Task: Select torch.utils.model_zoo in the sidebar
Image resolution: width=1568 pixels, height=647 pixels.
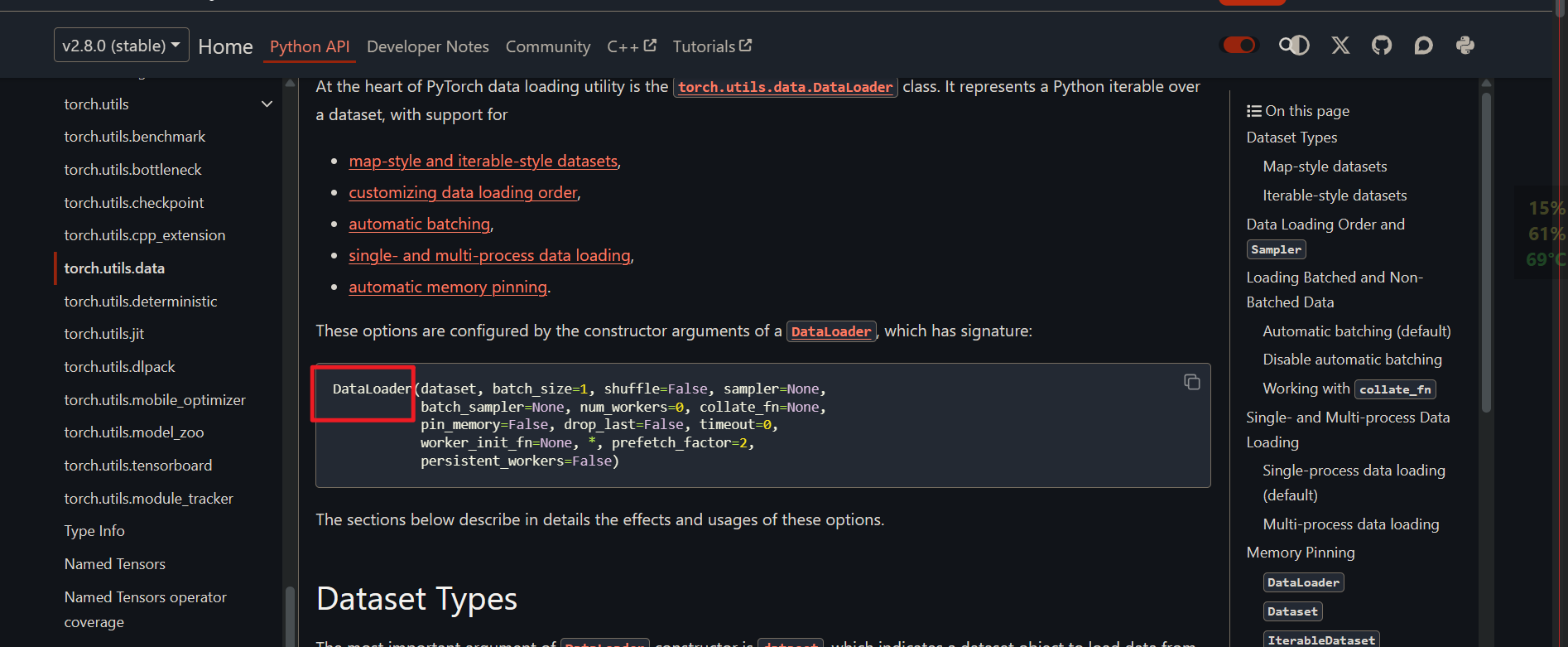Action: [134, 432]
